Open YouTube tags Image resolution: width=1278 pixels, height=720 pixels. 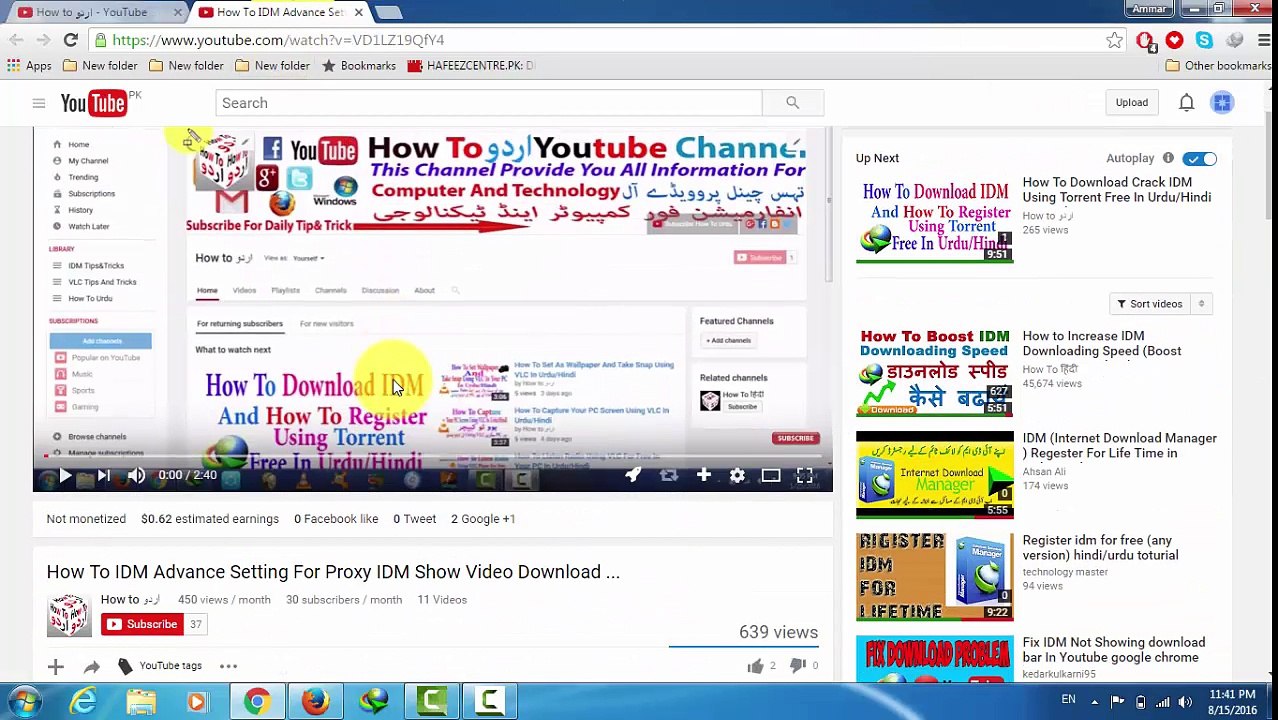coord(160,666)
